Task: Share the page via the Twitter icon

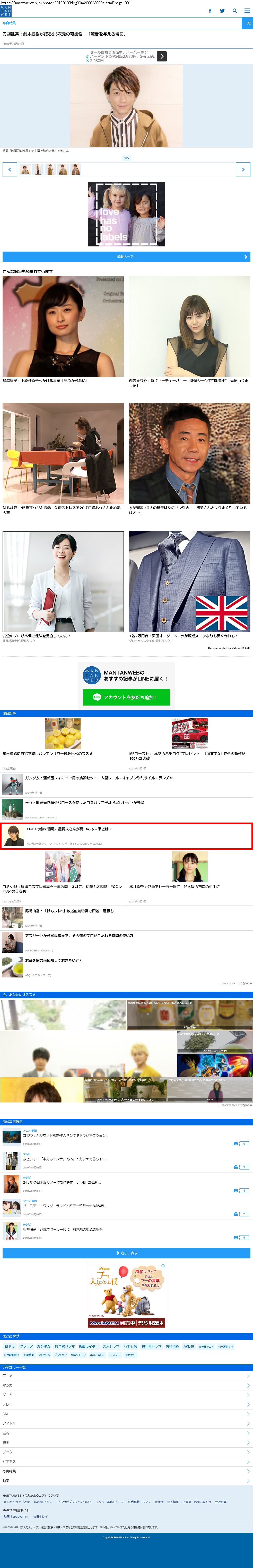Action: tap(222, 11)
